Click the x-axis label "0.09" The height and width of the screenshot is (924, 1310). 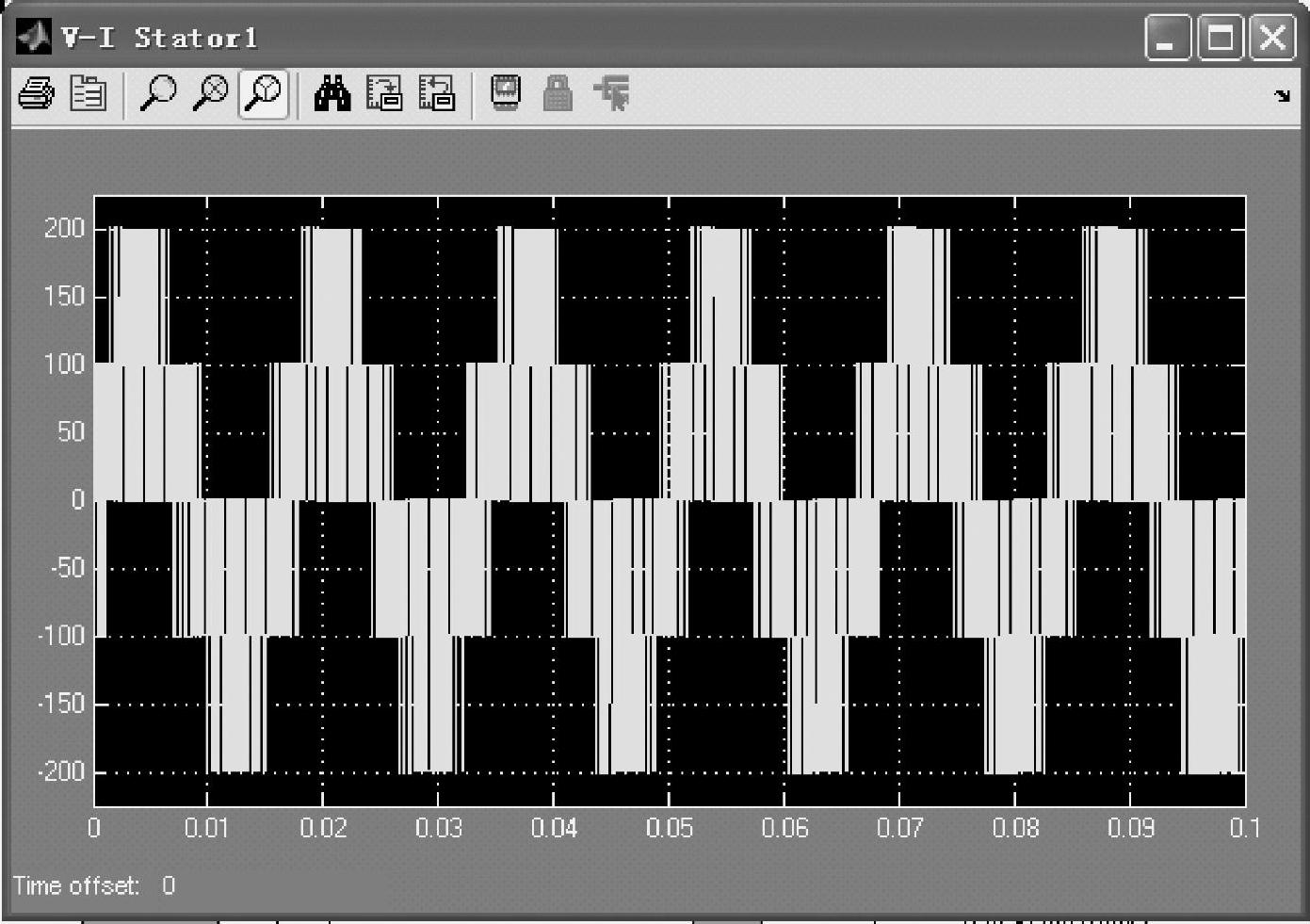pos(1131,828)
